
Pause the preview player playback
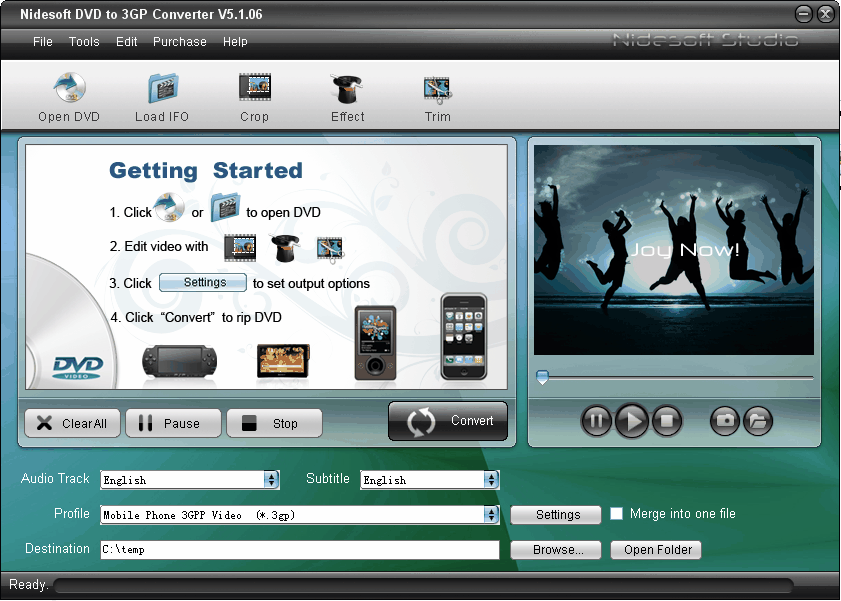click(596, 421)
